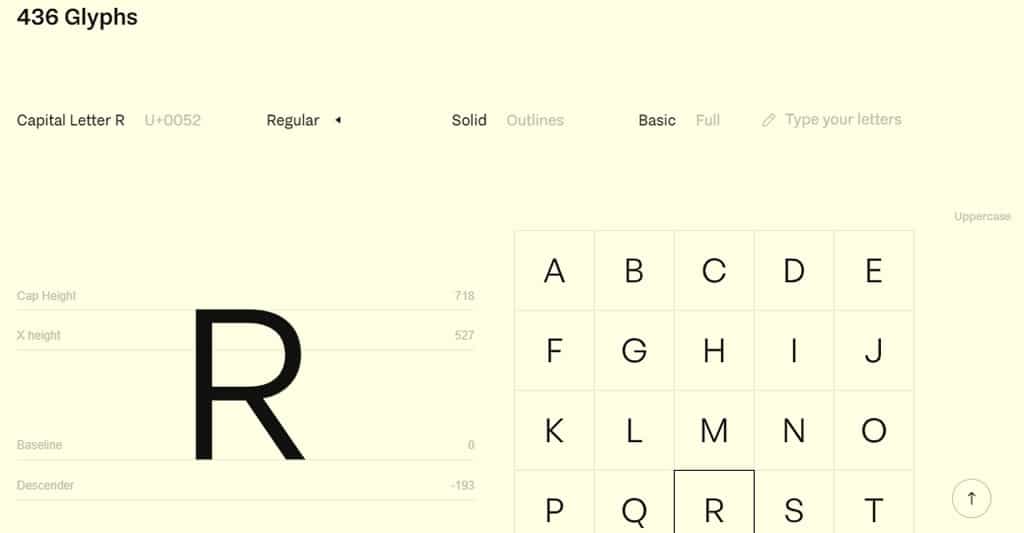This screenshot has width=1024, height=533.
Task: Select glyph A in the grid
Action: 554,270
